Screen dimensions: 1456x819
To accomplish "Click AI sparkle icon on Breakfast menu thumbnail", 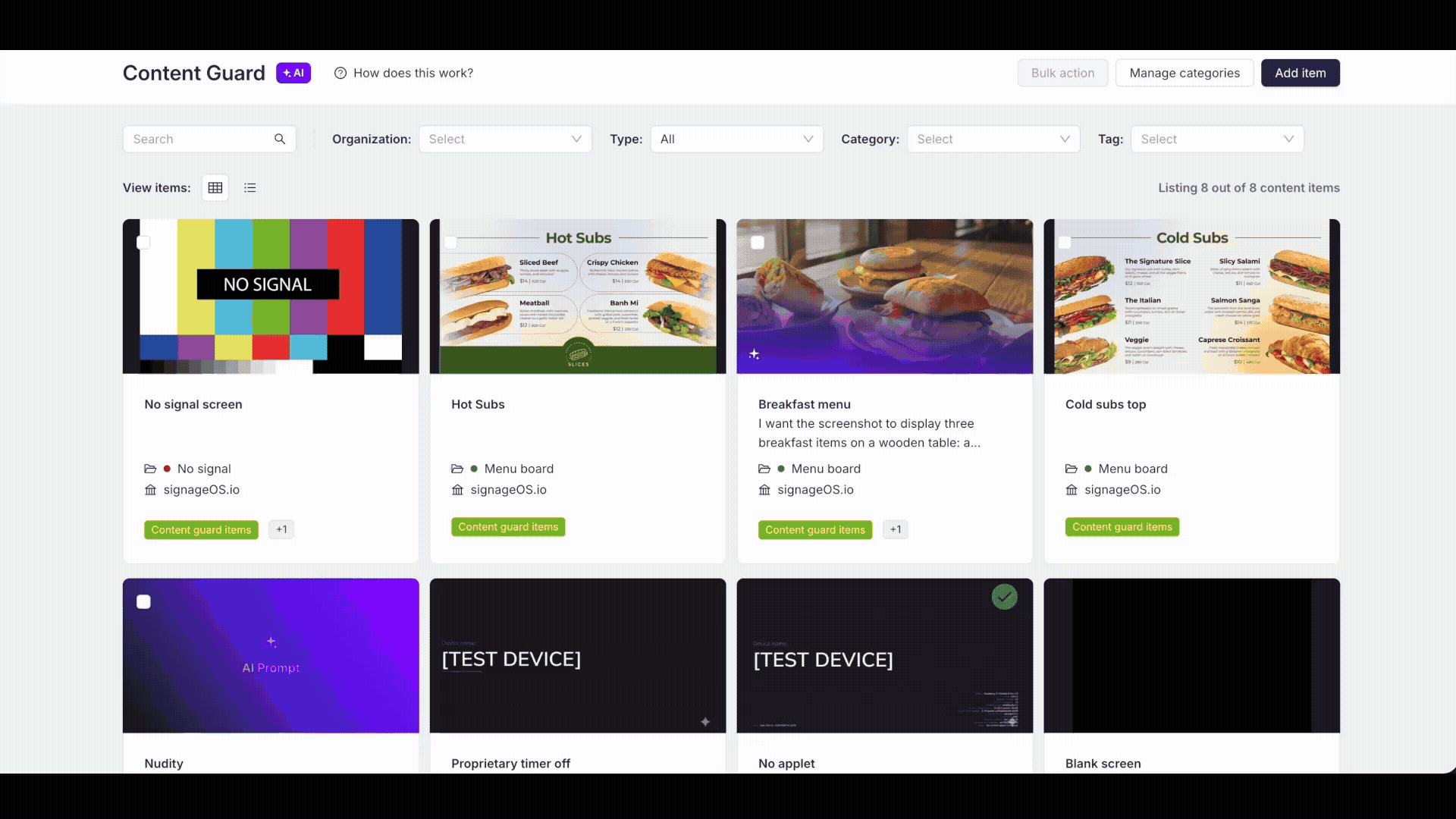I will (754, 354).
